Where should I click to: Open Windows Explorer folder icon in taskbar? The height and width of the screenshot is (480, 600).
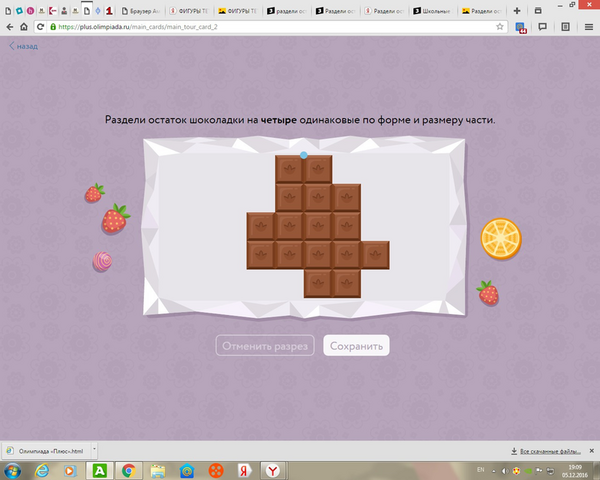click(158, 470)
